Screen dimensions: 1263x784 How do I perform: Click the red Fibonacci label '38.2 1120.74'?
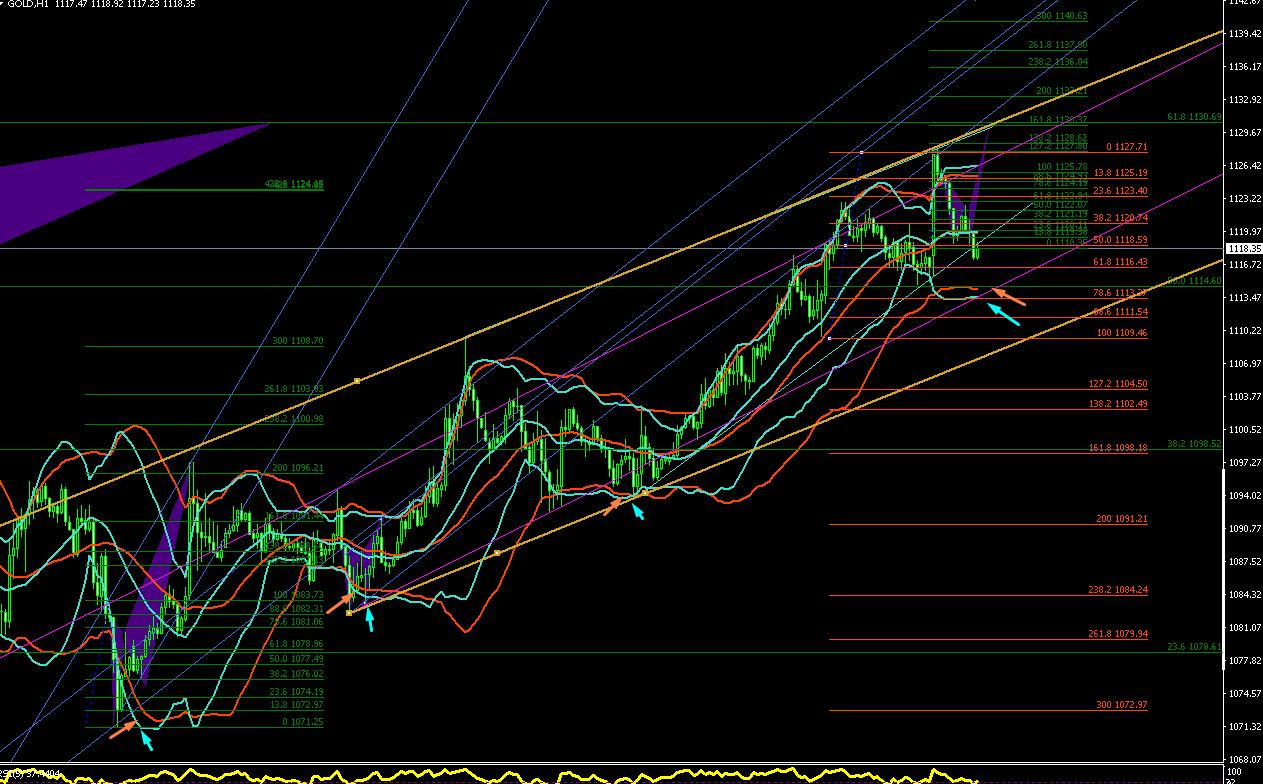[1120, 218]
